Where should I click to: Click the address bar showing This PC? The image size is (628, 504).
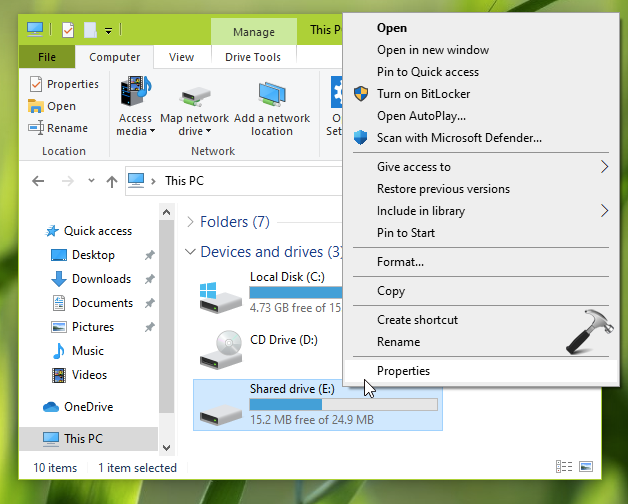(234, 181)
